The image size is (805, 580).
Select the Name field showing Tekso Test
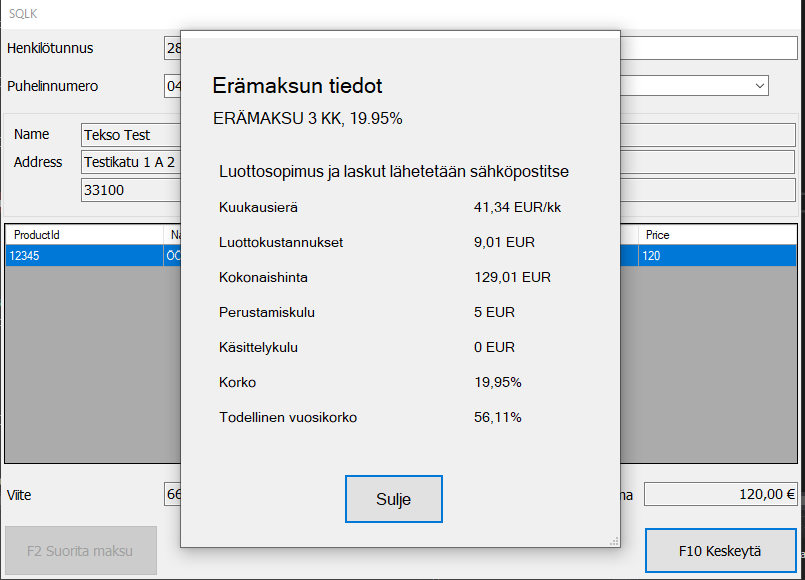[x=131, y=134]
